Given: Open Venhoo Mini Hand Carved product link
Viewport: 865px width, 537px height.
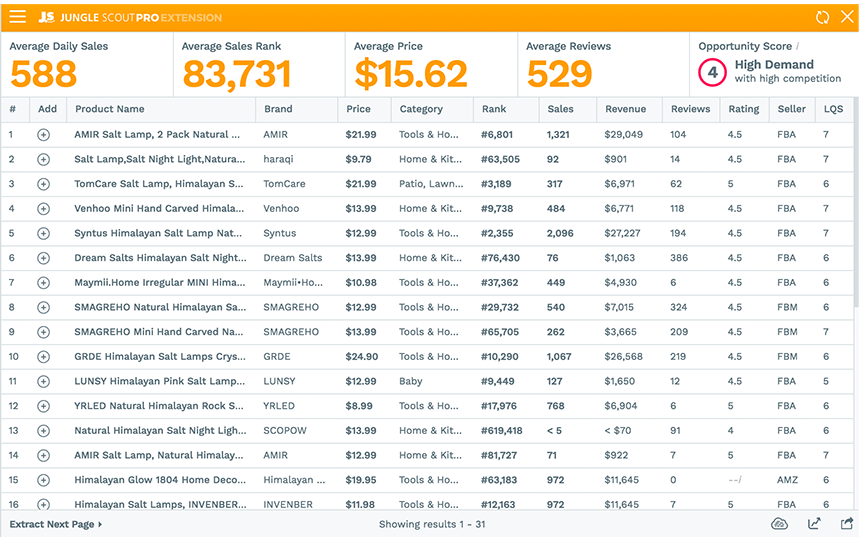Looking at the screenshot, I should (158, 208).
